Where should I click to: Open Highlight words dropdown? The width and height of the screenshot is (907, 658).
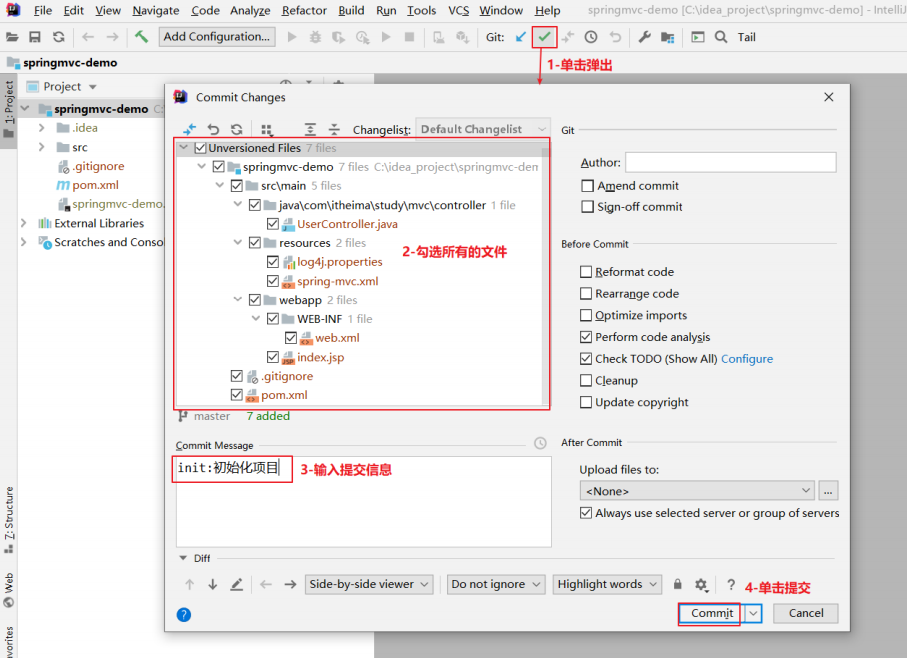607,585
